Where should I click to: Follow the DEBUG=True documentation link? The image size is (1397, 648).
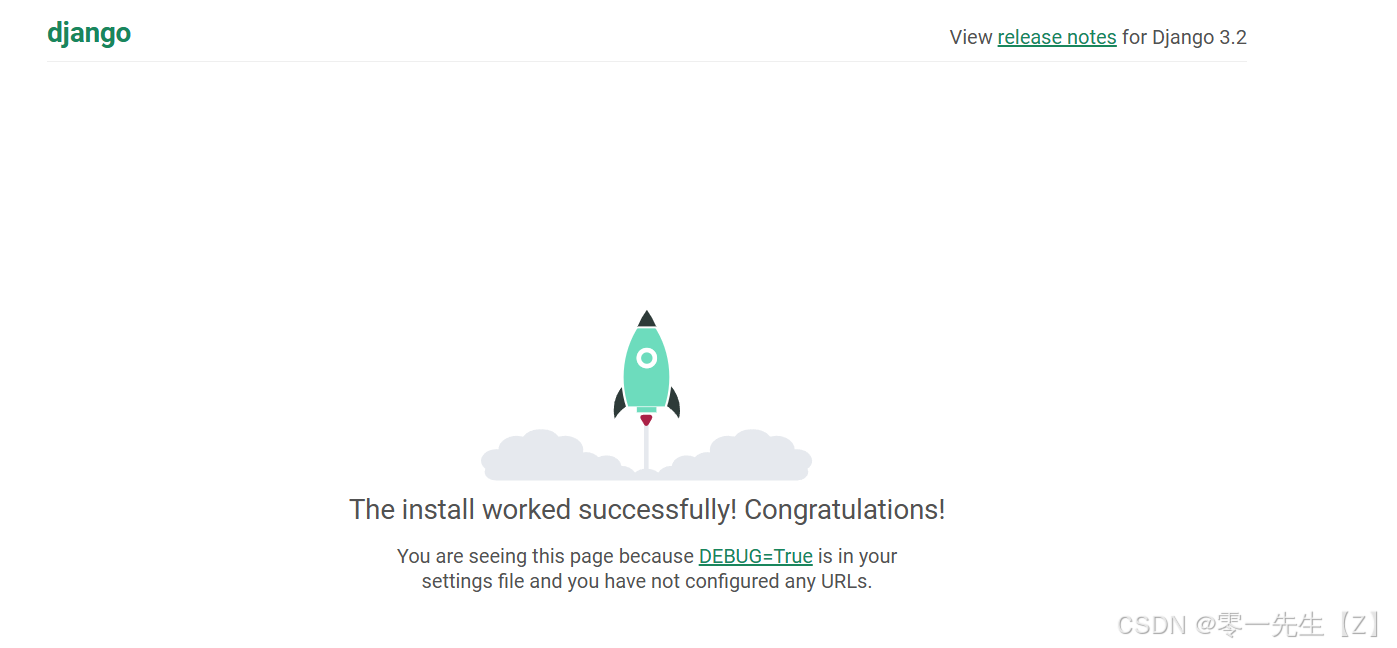(x=755, y=556)
